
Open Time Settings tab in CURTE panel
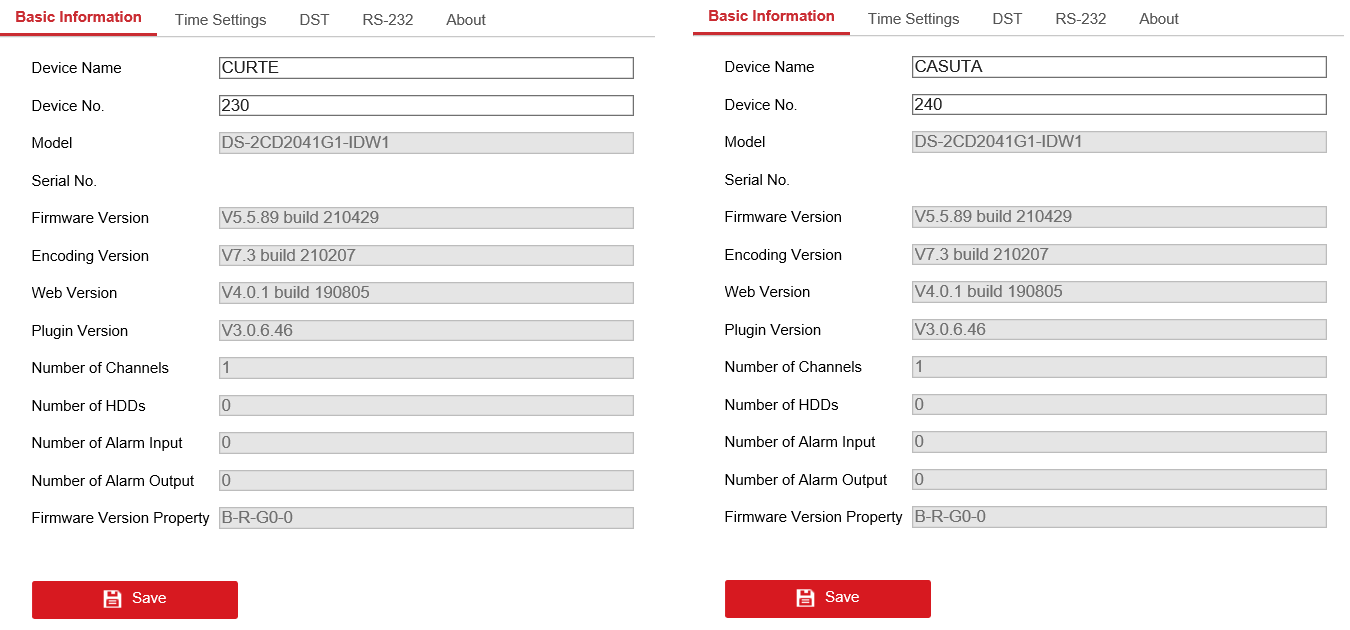pyautogui.click(x=220, y=20)
